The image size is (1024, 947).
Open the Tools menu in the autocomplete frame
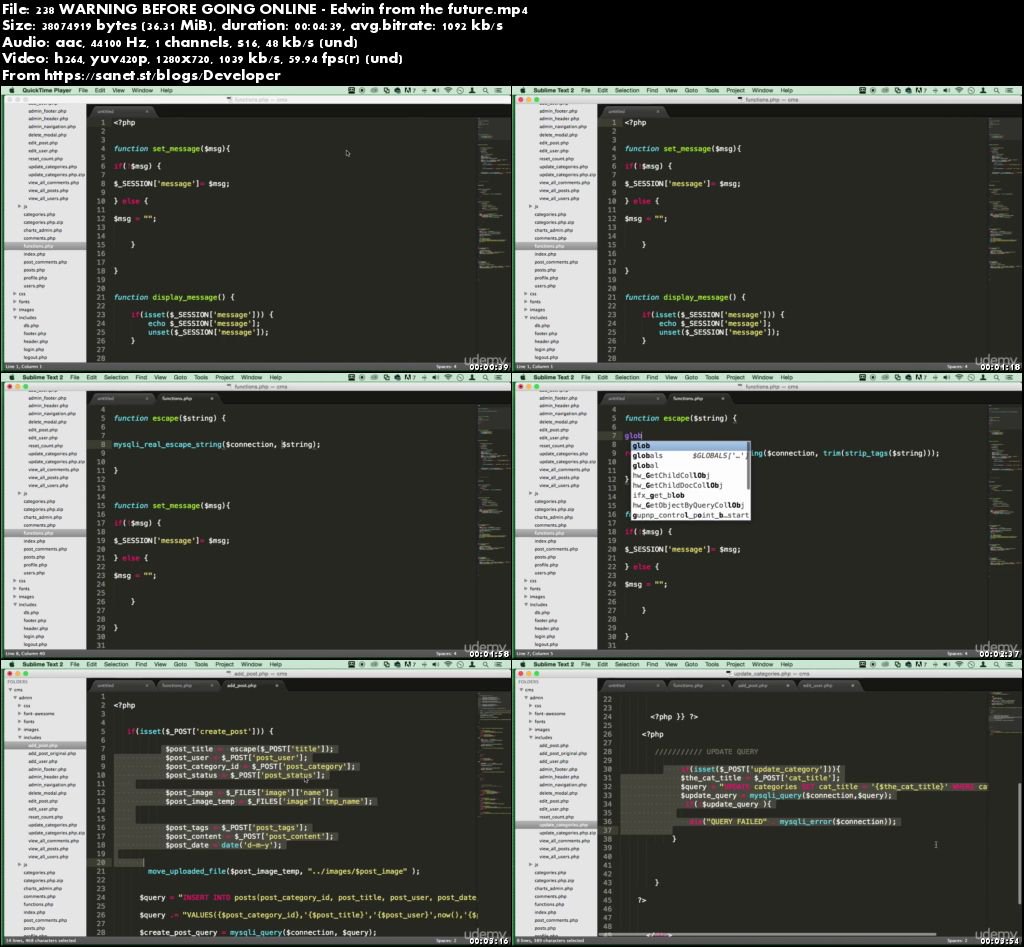(x=712, y=377)
